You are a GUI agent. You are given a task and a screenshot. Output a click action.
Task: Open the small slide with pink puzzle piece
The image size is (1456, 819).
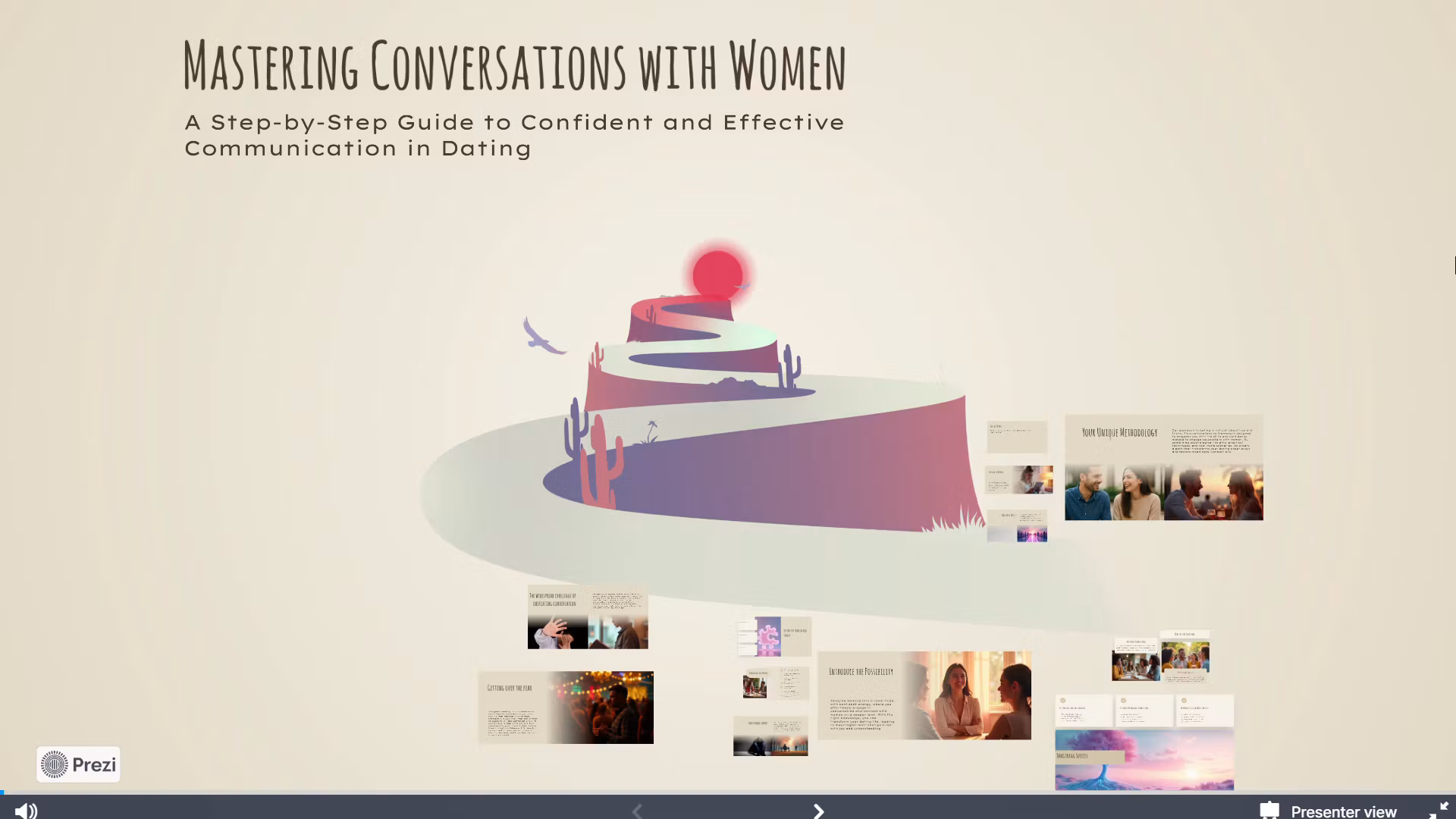pos(774,636)
